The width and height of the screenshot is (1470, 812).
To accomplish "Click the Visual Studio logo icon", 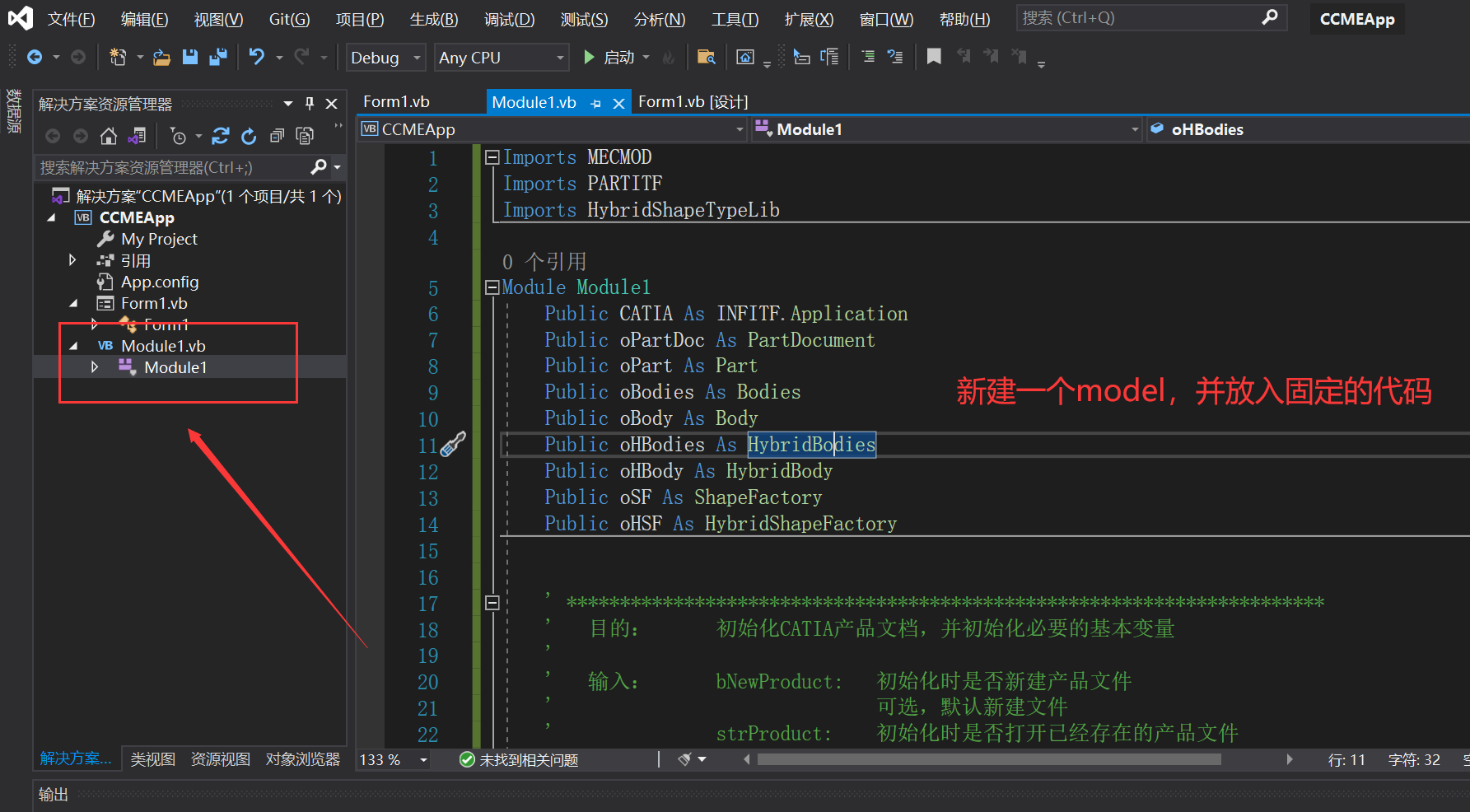I will point(21,18).
